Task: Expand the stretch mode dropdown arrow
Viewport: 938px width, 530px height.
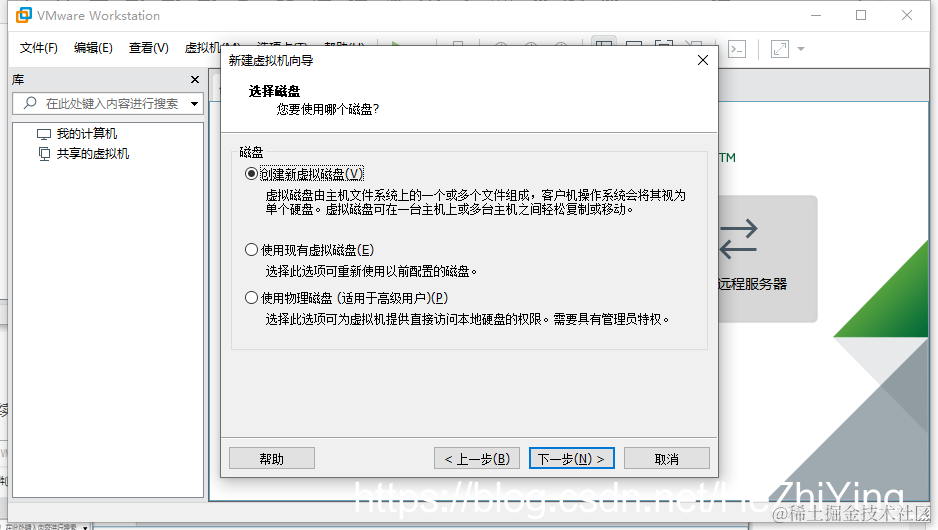Action: [801, 49]
